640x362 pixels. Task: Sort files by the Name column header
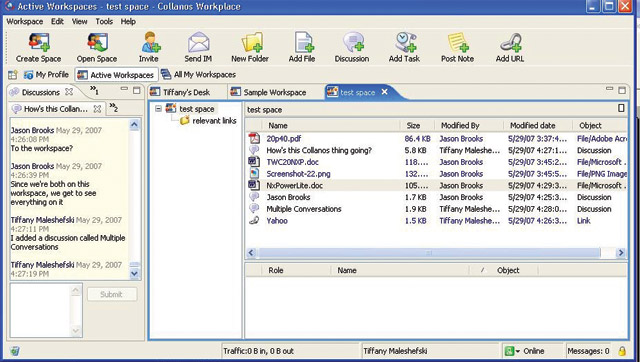[x=331, y=125]
